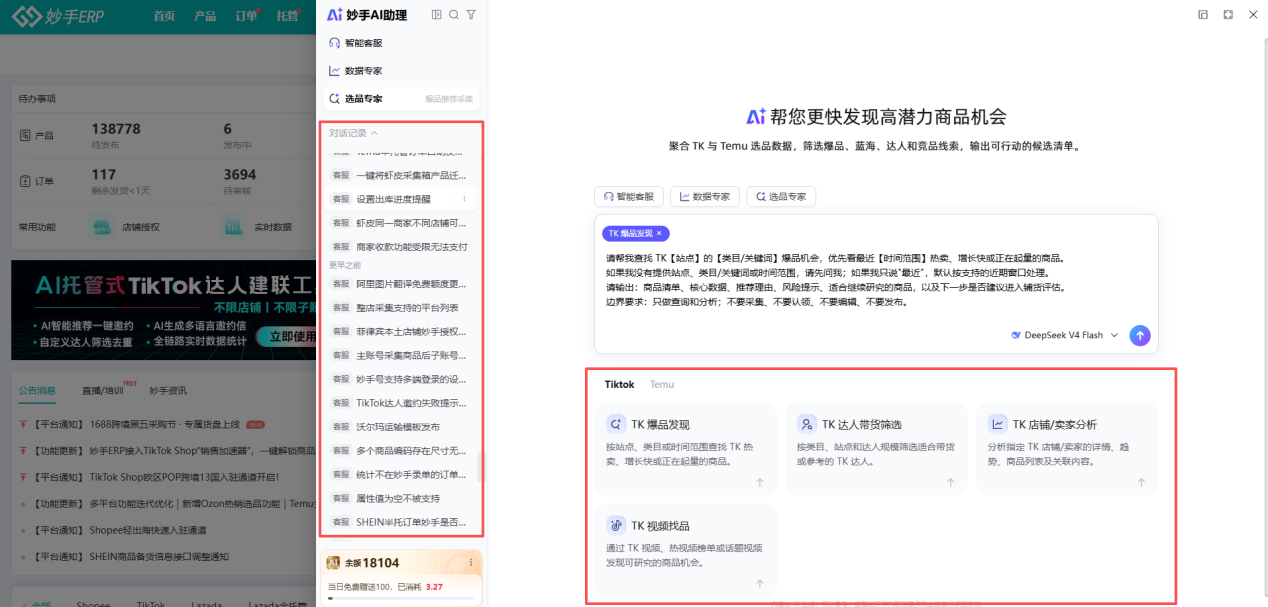Open conversation 主账号采集商品后子账号...
Screen dimensions: 1268x607
[x=400, y=355]
